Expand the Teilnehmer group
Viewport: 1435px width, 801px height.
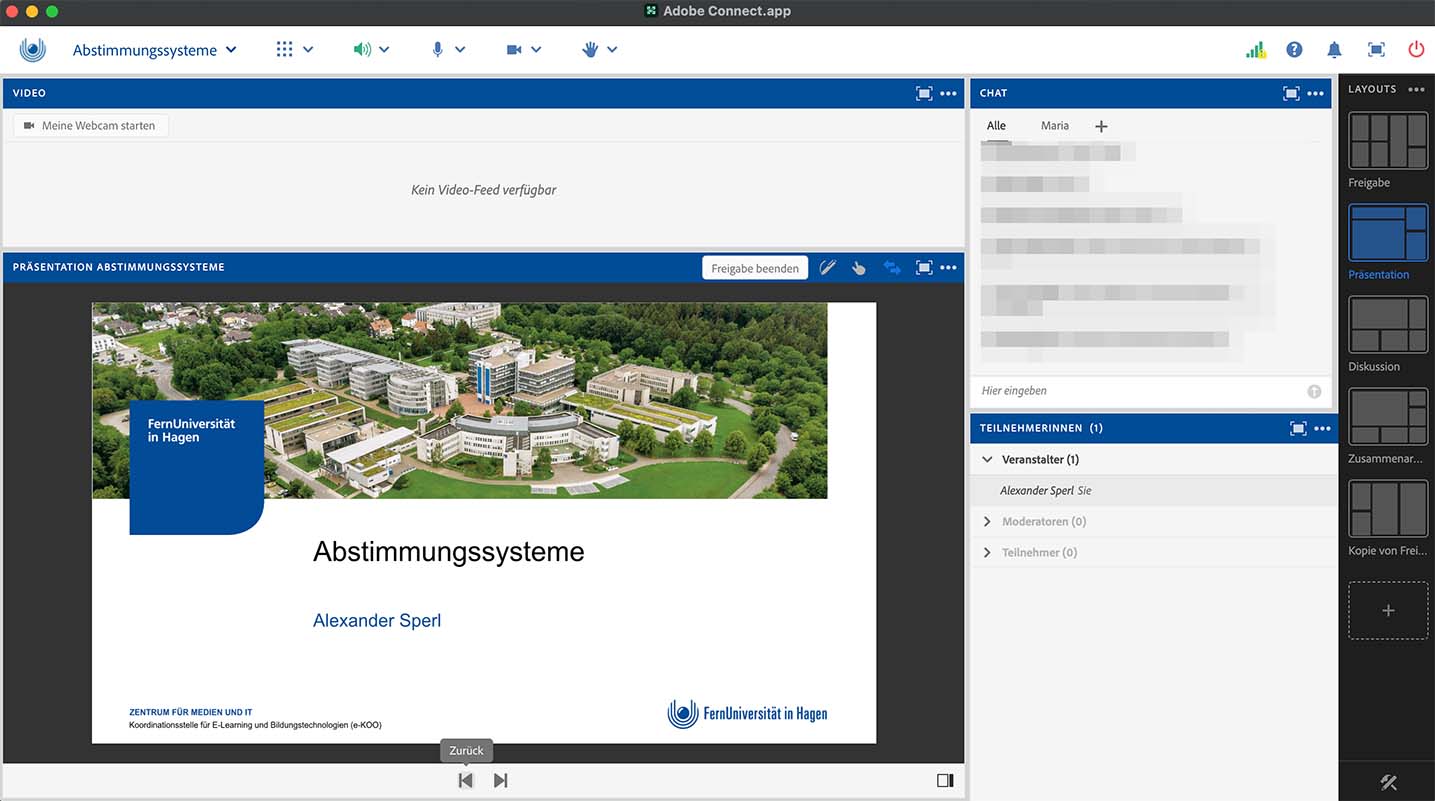point(987,553)
